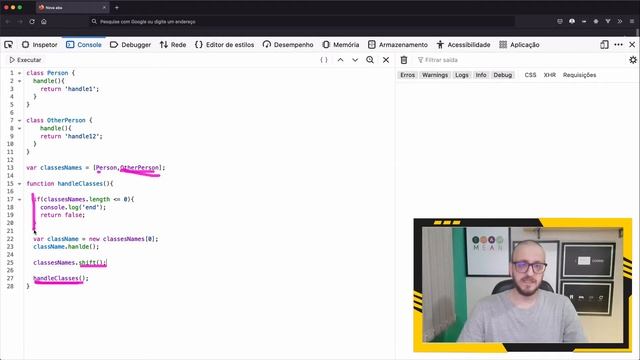The image size is (640, 360).
Task: Open the Desempenho tab
Action: (288, 44)
